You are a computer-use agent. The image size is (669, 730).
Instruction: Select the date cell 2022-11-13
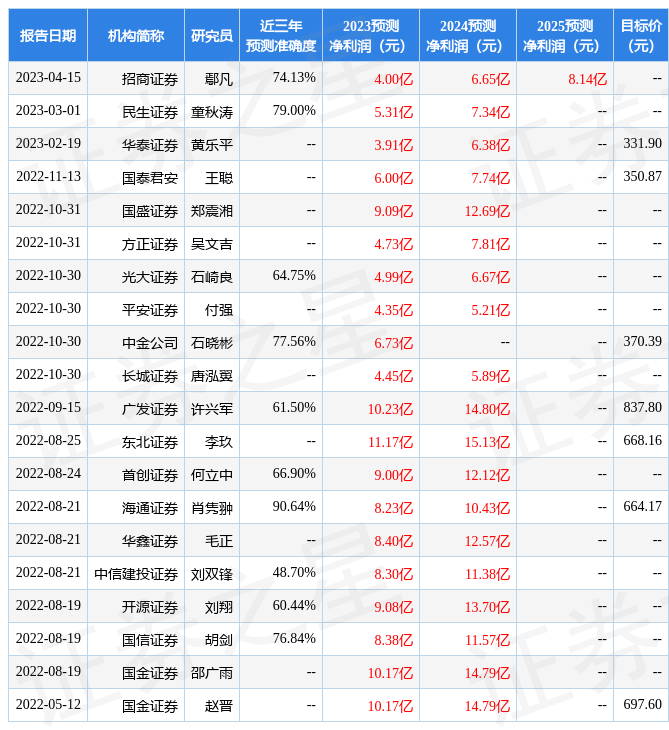[48, 177]
